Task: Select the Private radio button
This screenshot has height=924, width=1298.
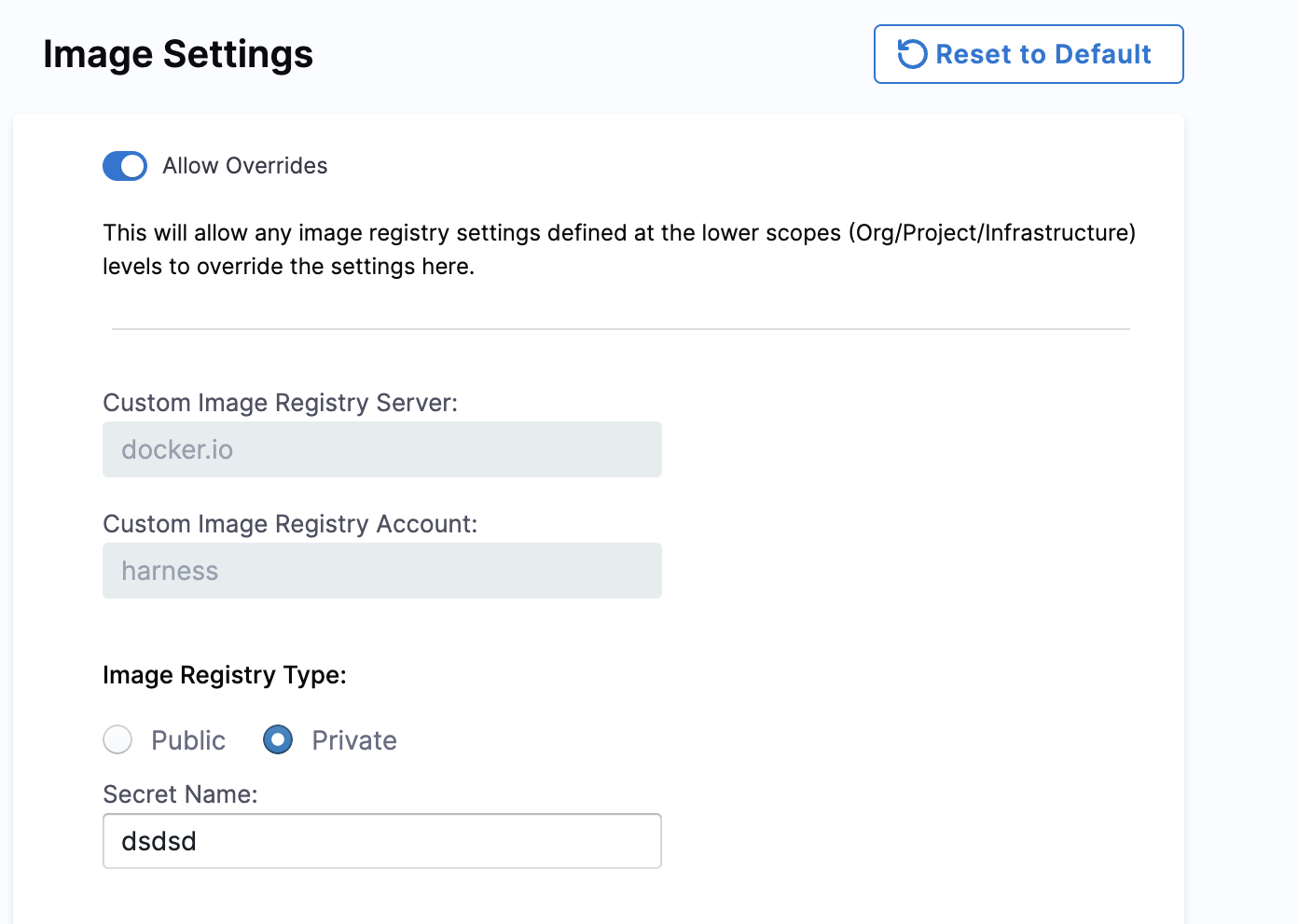Action: (x=278, y=740)
